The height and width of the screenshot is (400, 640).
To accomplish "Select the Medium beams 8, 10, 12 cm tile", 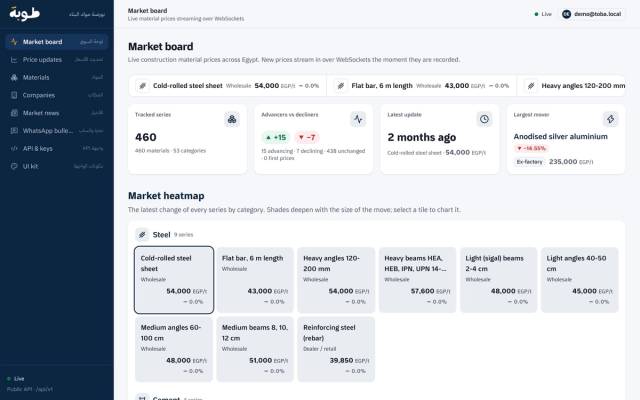I will coord(255,349).
